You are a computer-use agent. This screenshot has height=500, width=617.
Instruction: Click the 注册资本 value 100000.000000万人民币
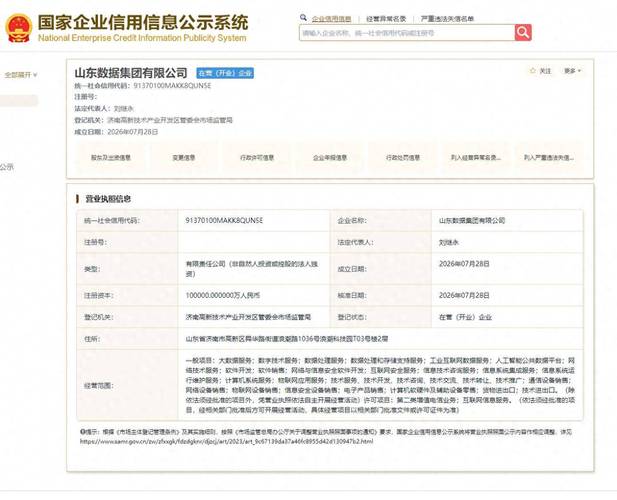click(223, 295)
